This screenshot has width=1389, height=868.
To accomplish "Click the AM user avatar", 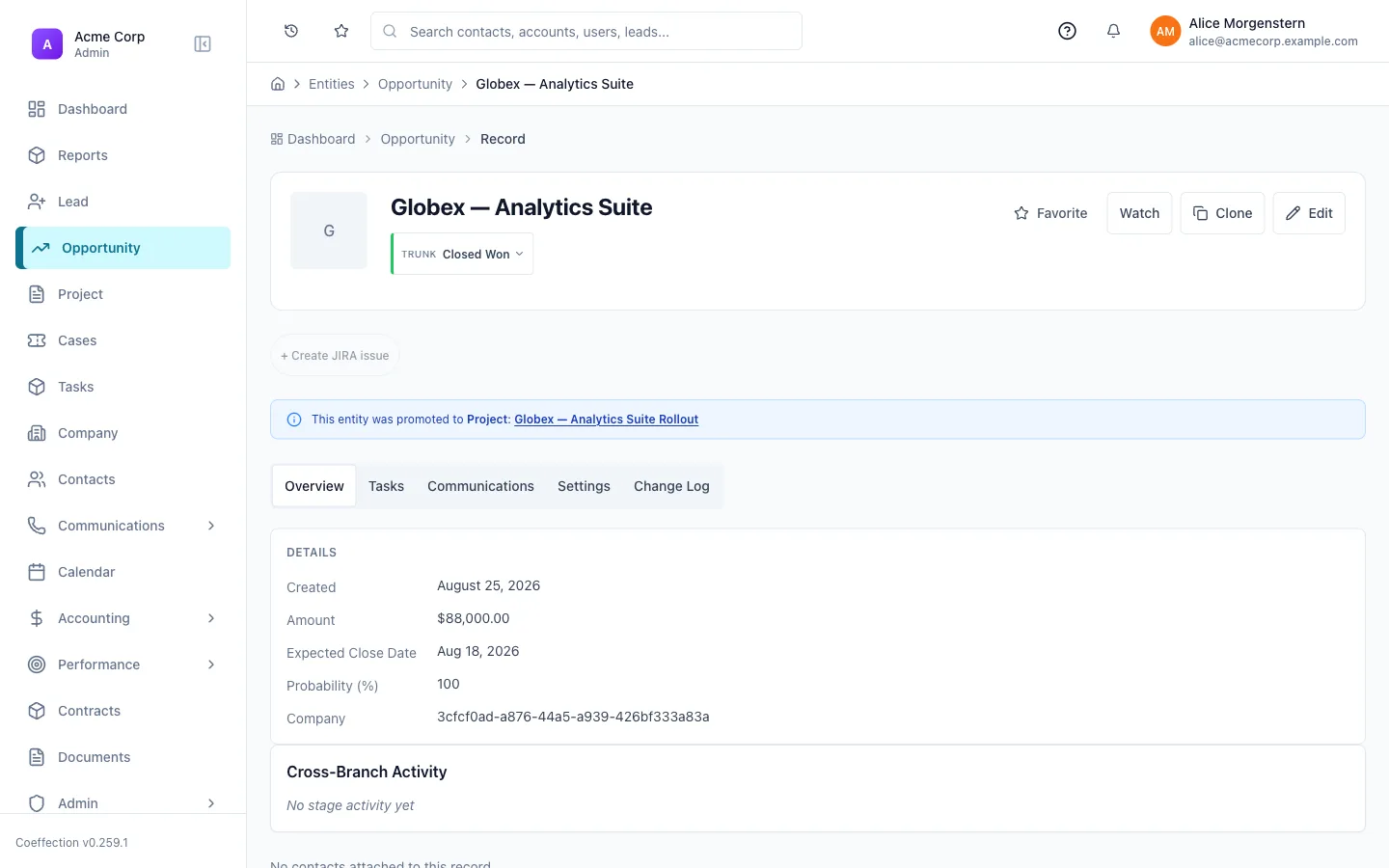I will [1165, 31].
